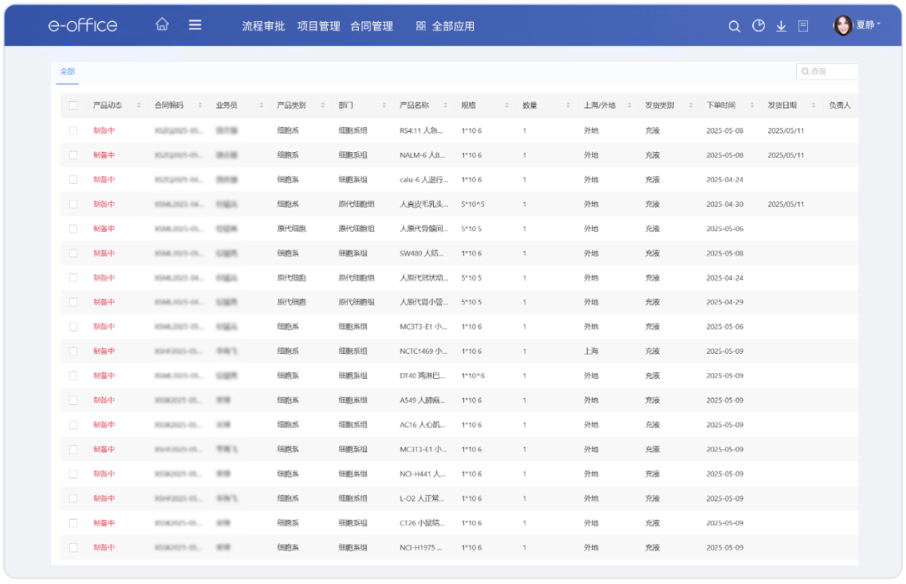Check the calu-6 row checkbox

(x=73, y=180)
